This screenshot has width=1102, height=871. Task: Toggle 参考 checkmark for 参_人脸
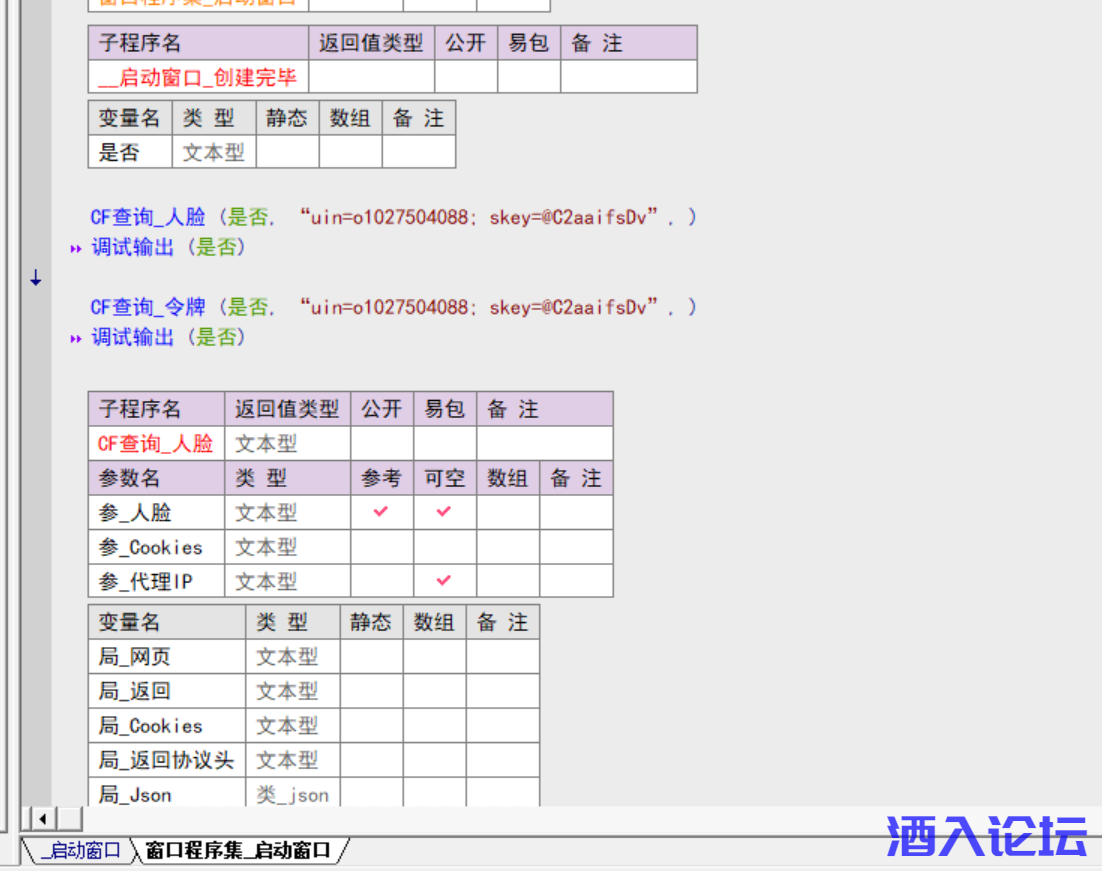click(x=381, y=512)
